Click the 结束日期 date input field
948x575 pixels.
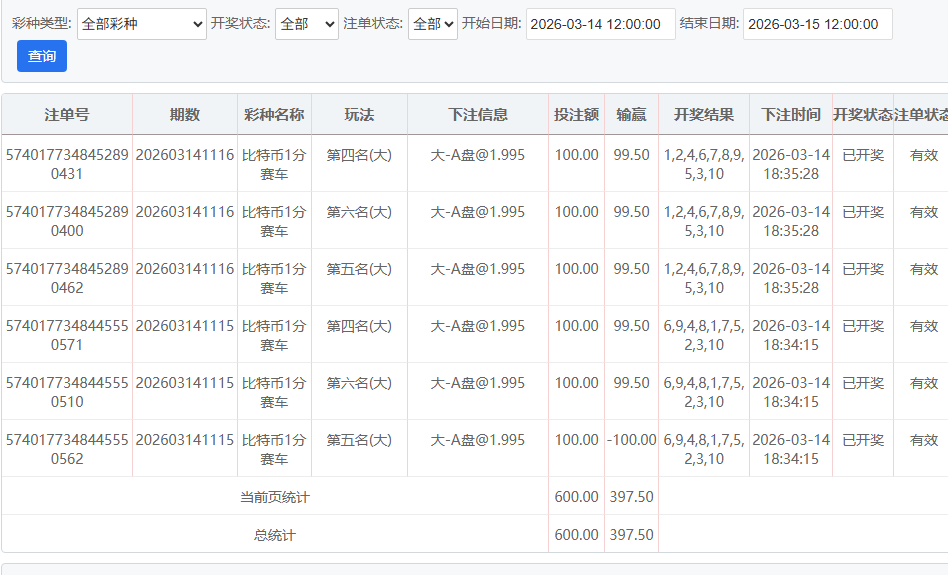tap(817, 24)
